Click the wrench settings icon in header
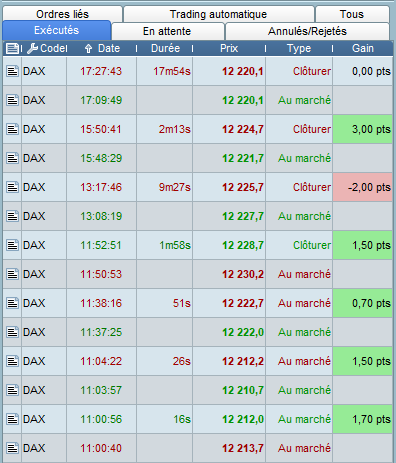This screenshot has height=463, width=396. click(x=32, y=49)
